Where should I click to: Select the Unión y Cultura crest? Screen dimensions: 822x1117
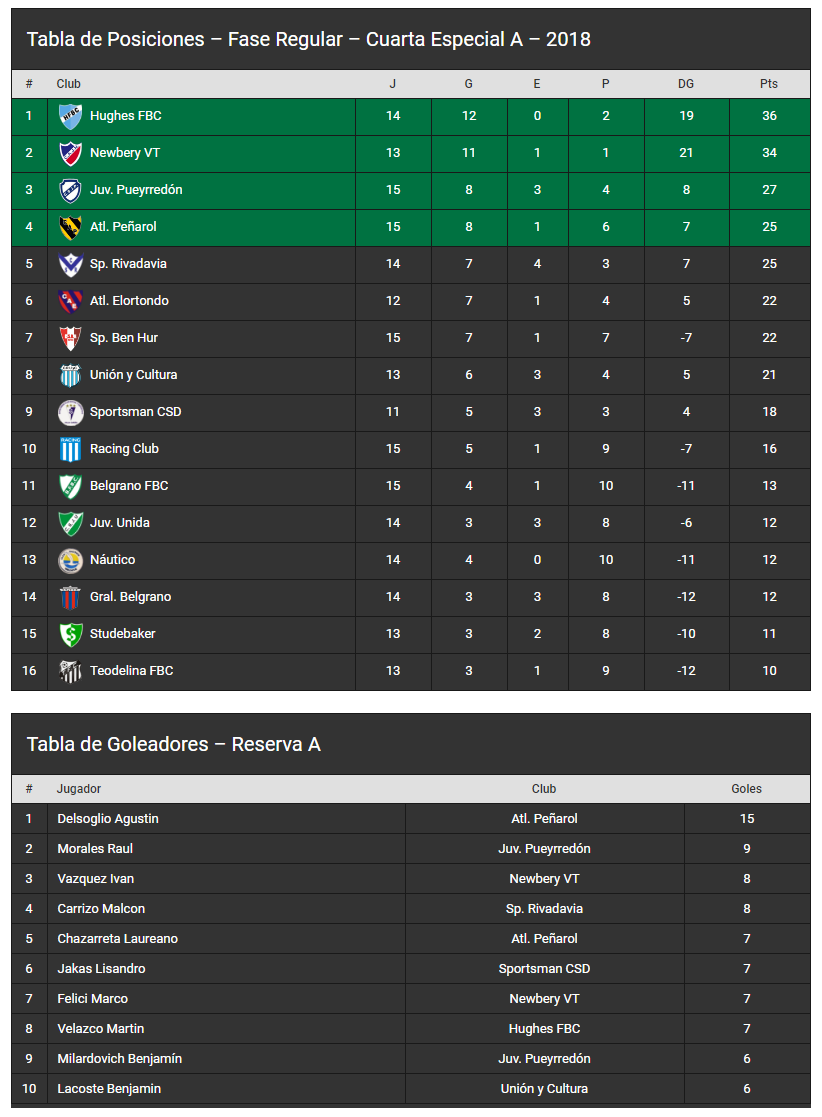pyautogui.click(x=70, y=375)
